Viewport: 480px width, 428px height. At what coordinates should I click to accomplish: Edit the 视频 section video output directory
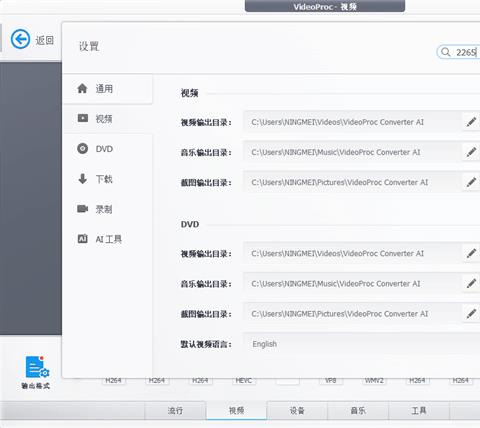click(471, 122)
